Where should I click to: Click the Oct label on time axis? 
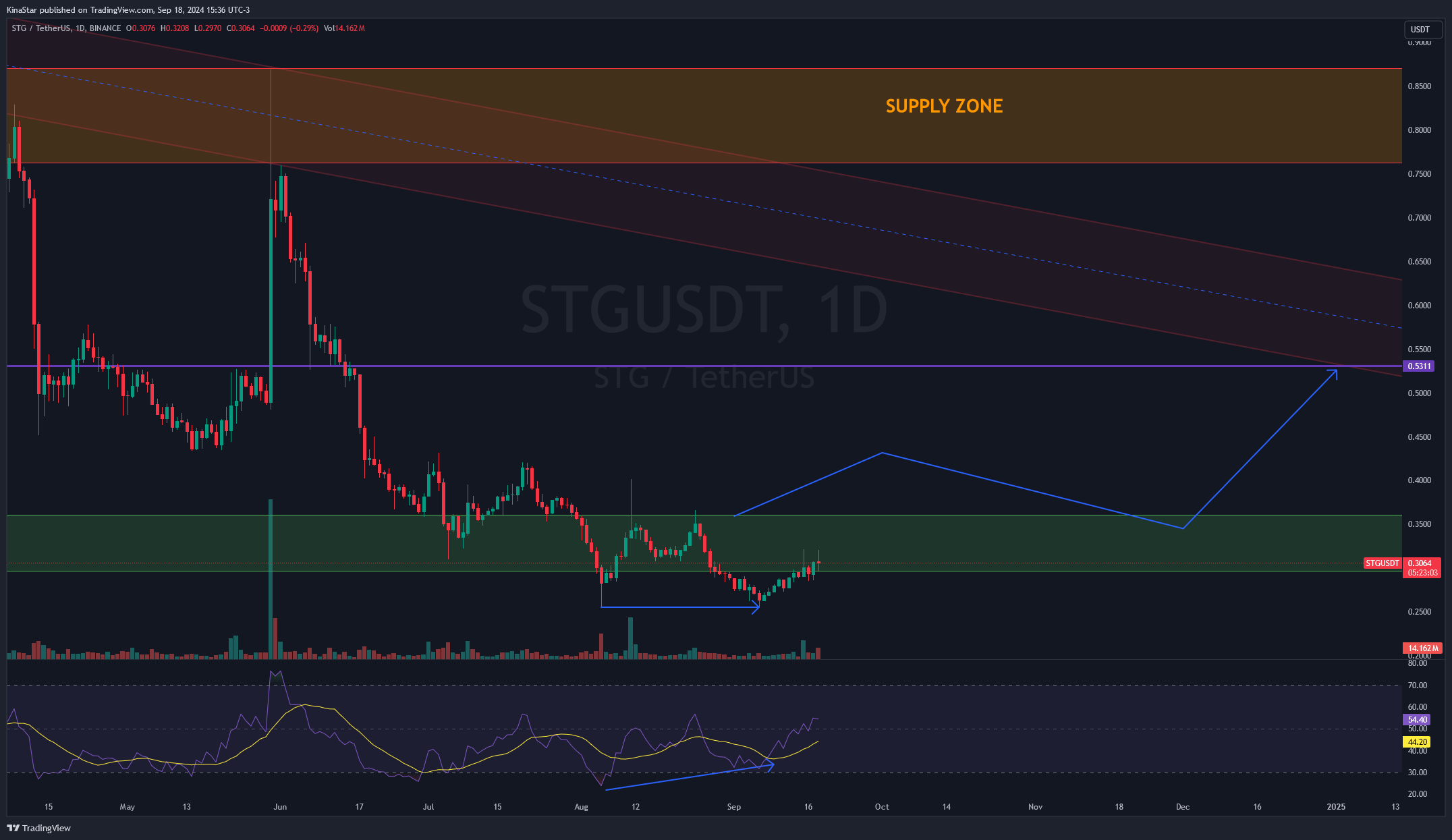click(882, 807)
